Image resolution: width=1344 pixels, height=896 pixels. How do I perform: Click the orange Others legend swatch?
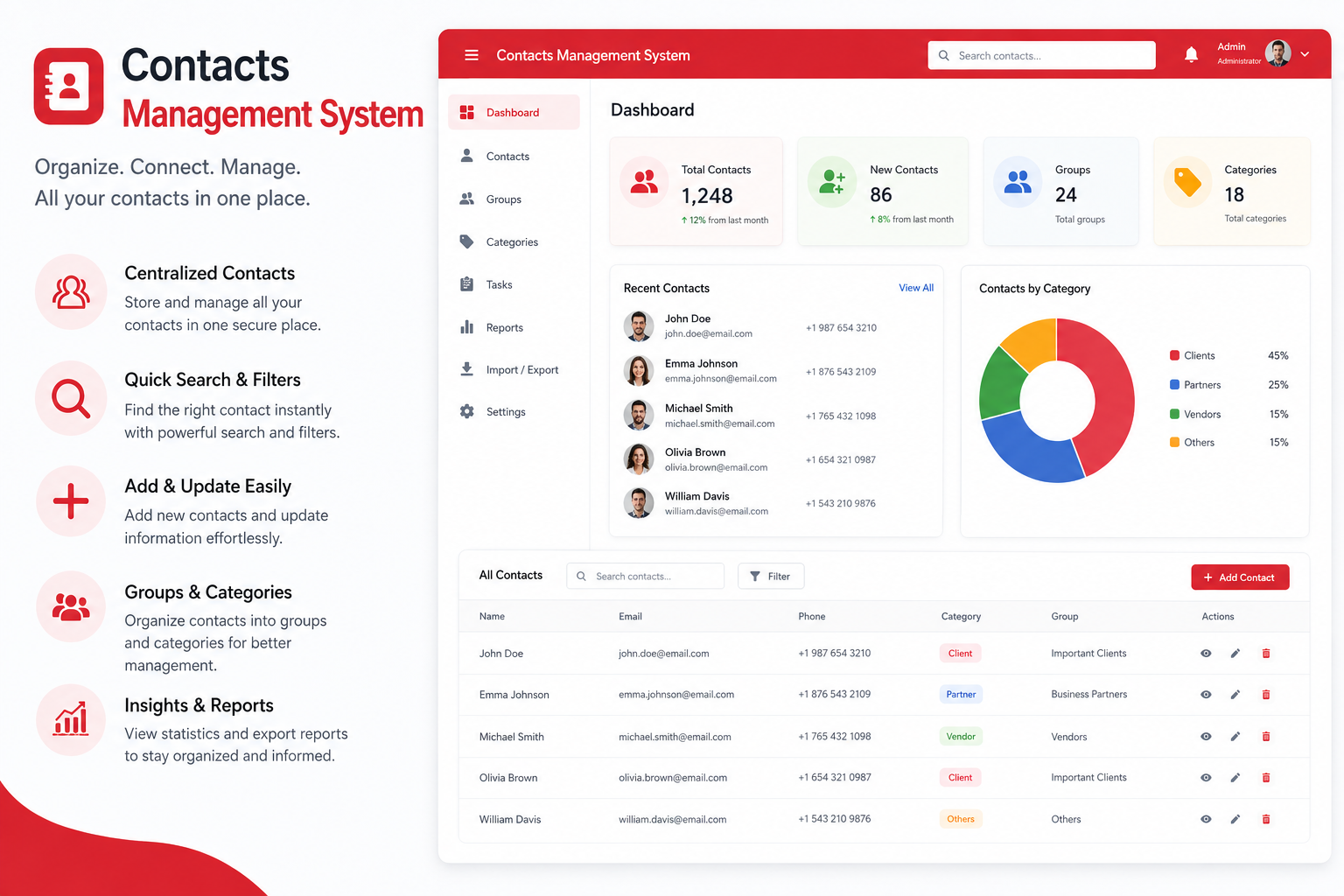point(1174,442)
